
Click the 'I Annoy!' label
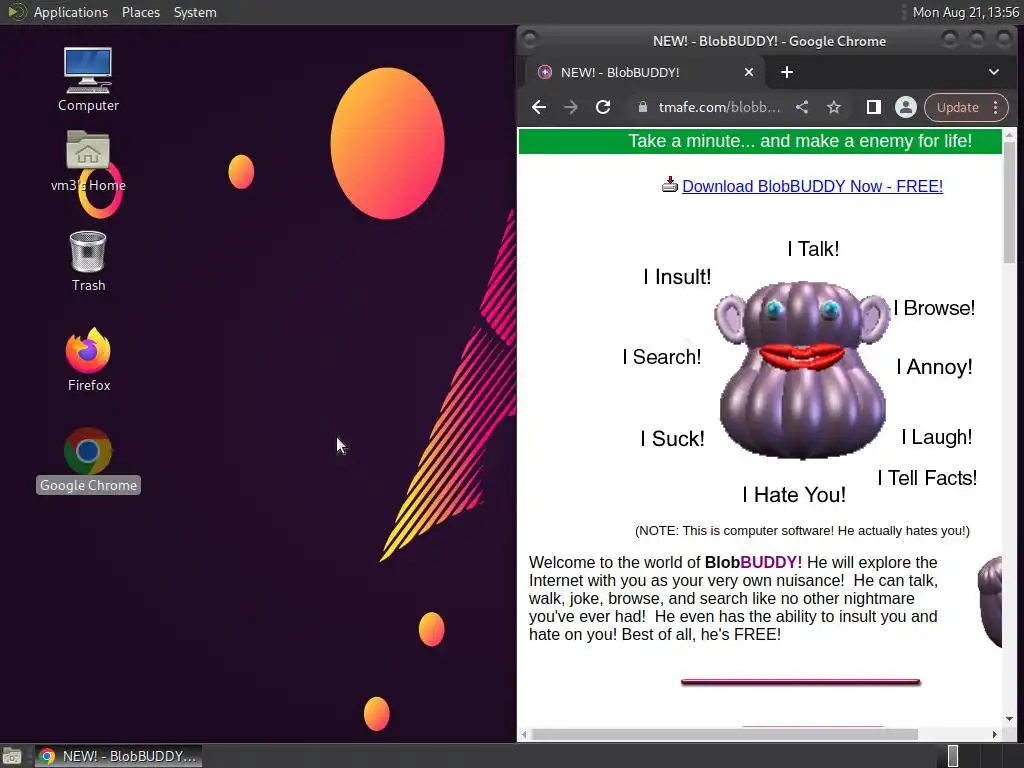934,366
